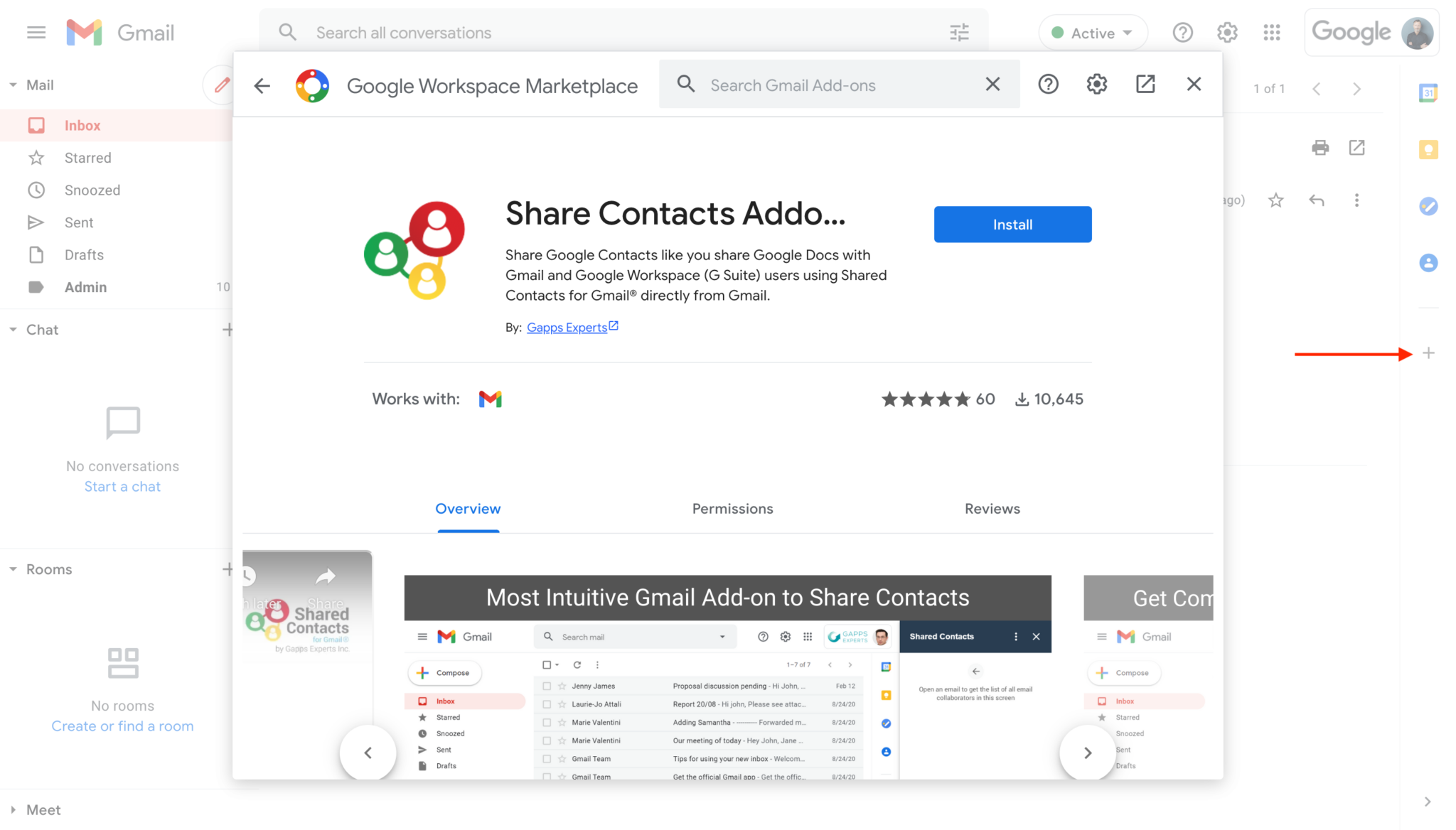
Task: Collapse the Rooms section
Action: (13, 569)
